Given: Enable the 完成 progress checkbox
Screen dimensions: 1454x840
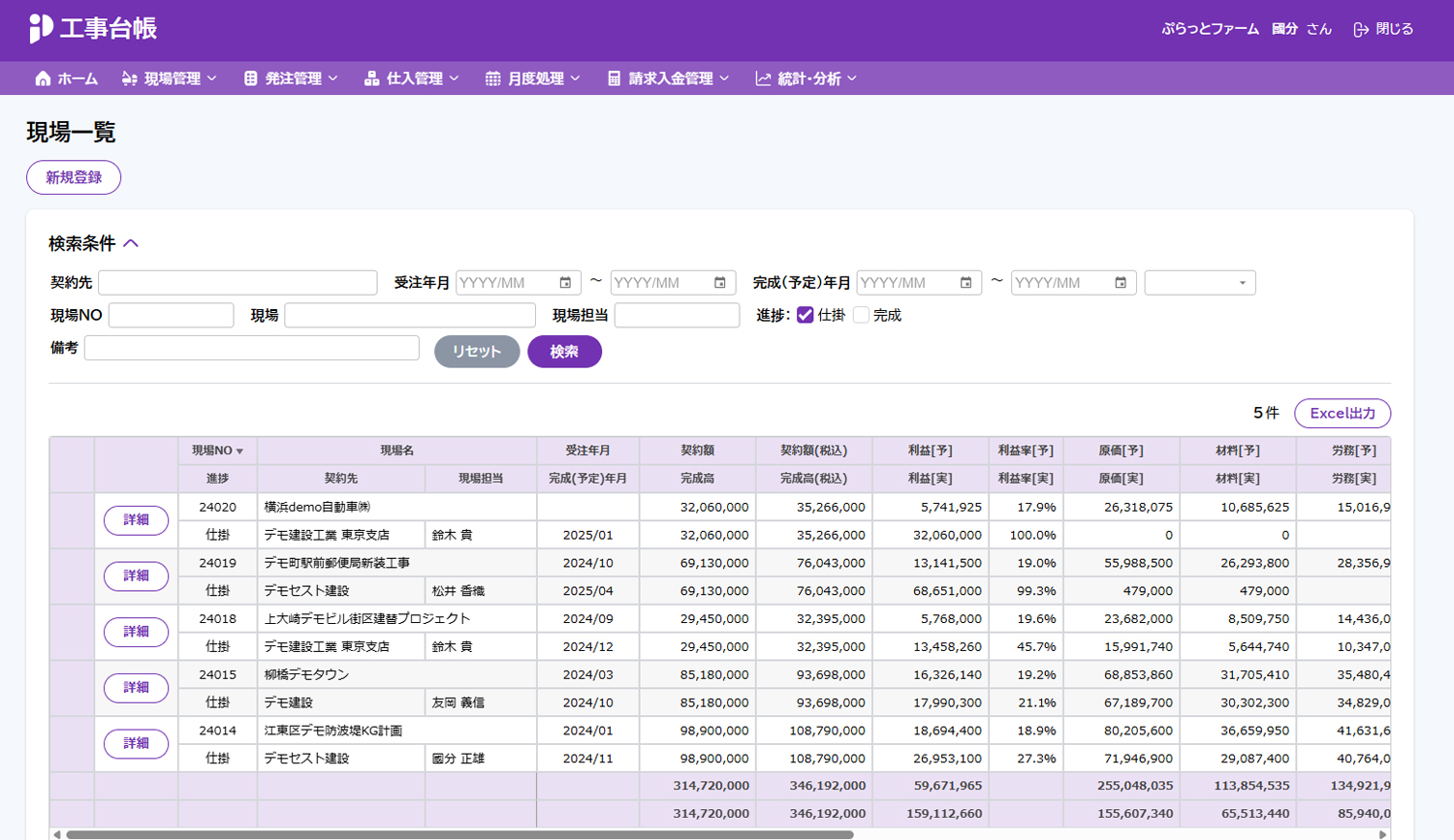Looking at the screenshot, I should pos(861,315).
